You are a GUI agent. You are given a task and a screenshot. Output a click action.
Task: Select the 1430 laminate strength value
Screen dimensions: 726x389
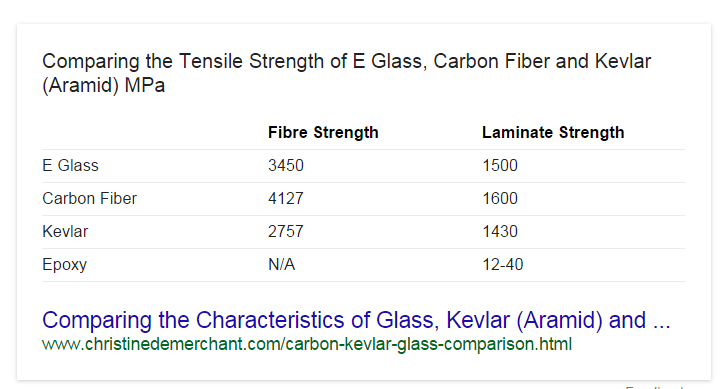tap(500, 232)
